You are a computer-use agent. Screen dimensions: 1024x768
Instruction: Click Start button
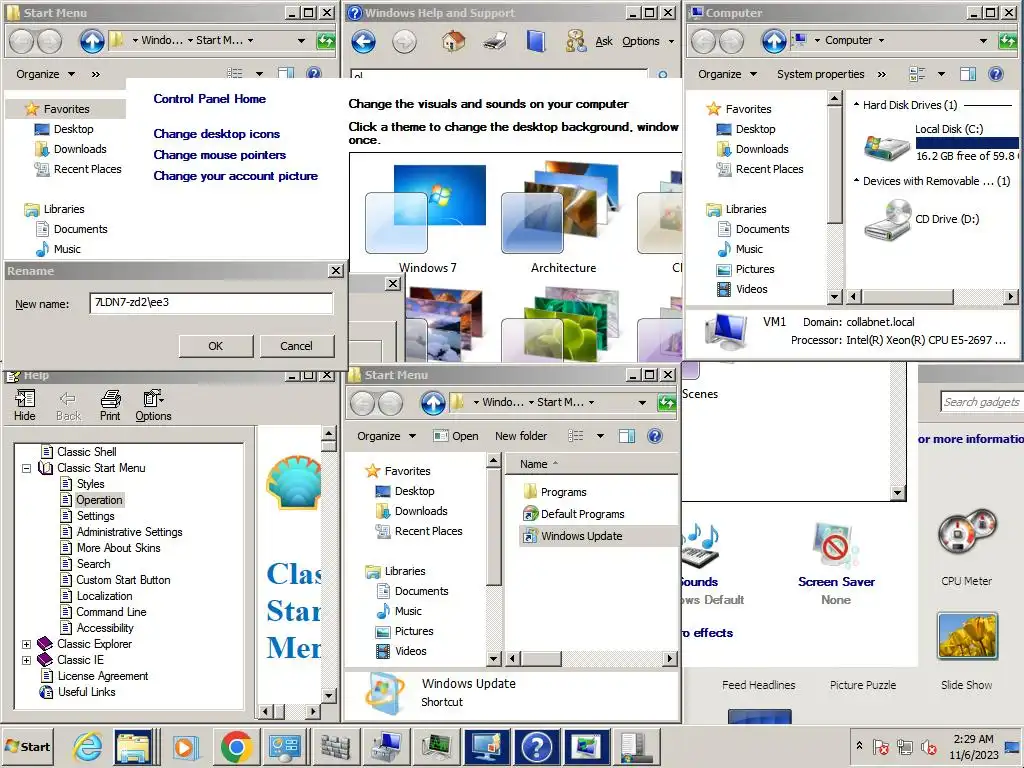(28, 746)
